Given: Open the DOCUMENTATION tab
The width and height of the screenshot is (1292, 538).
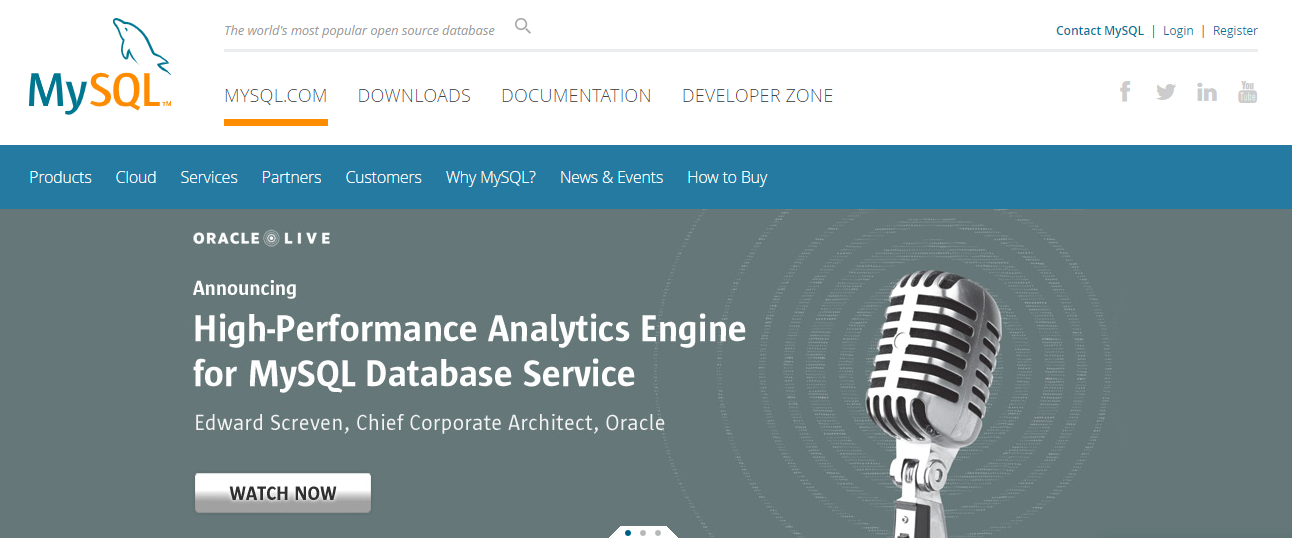Looking at the screenshot, I should pyautogui.click(x=576, y=96).
